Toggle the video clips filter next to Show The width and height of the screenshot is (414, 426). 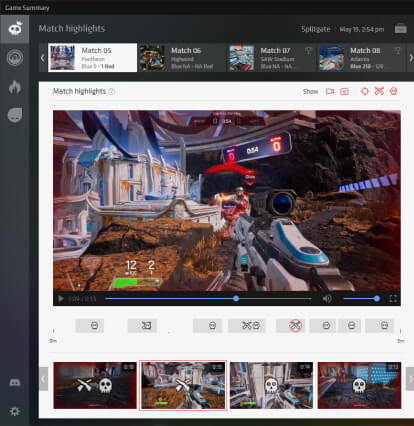[330, 91]
